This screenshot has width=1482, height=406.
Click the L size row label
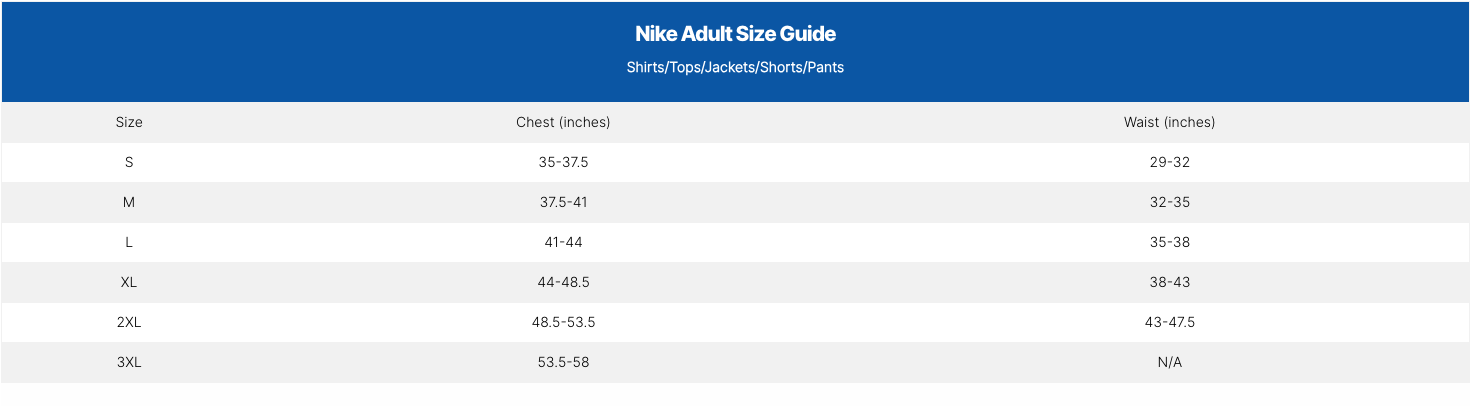(x=129, y=242)
